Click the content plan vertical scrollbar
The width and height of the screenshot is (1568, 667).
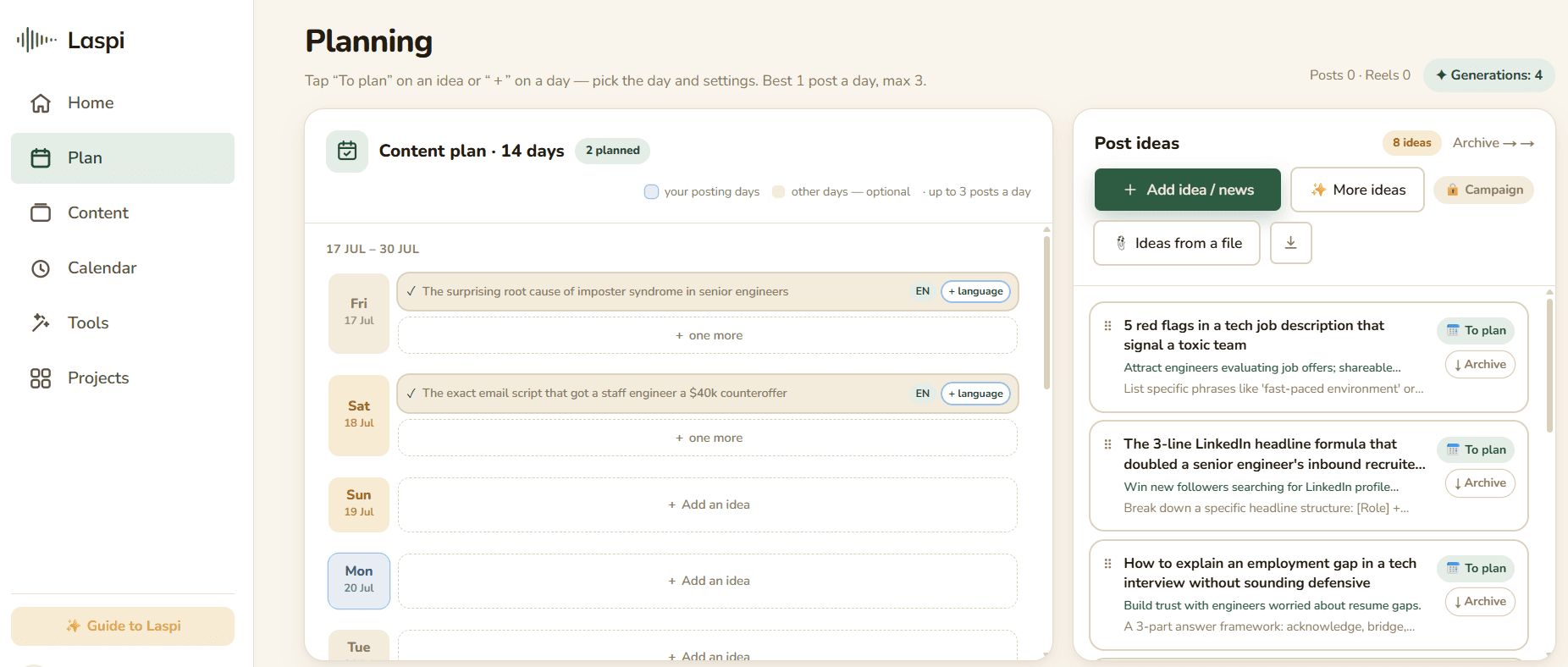click(1047, 311)
